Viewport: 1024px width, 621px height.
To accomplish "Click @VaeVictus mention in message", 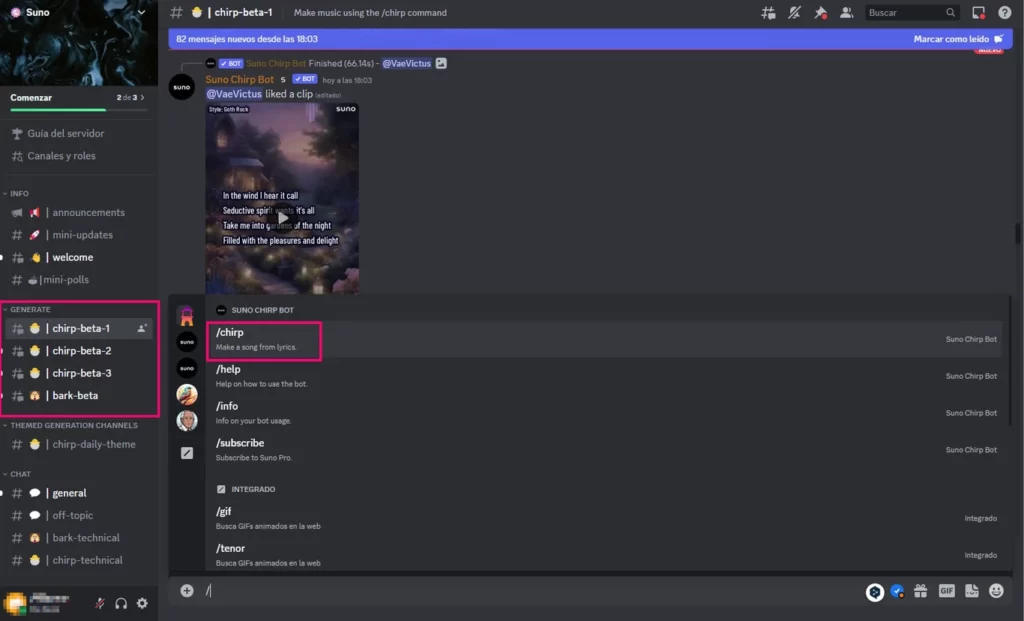I will click(234, 94).
